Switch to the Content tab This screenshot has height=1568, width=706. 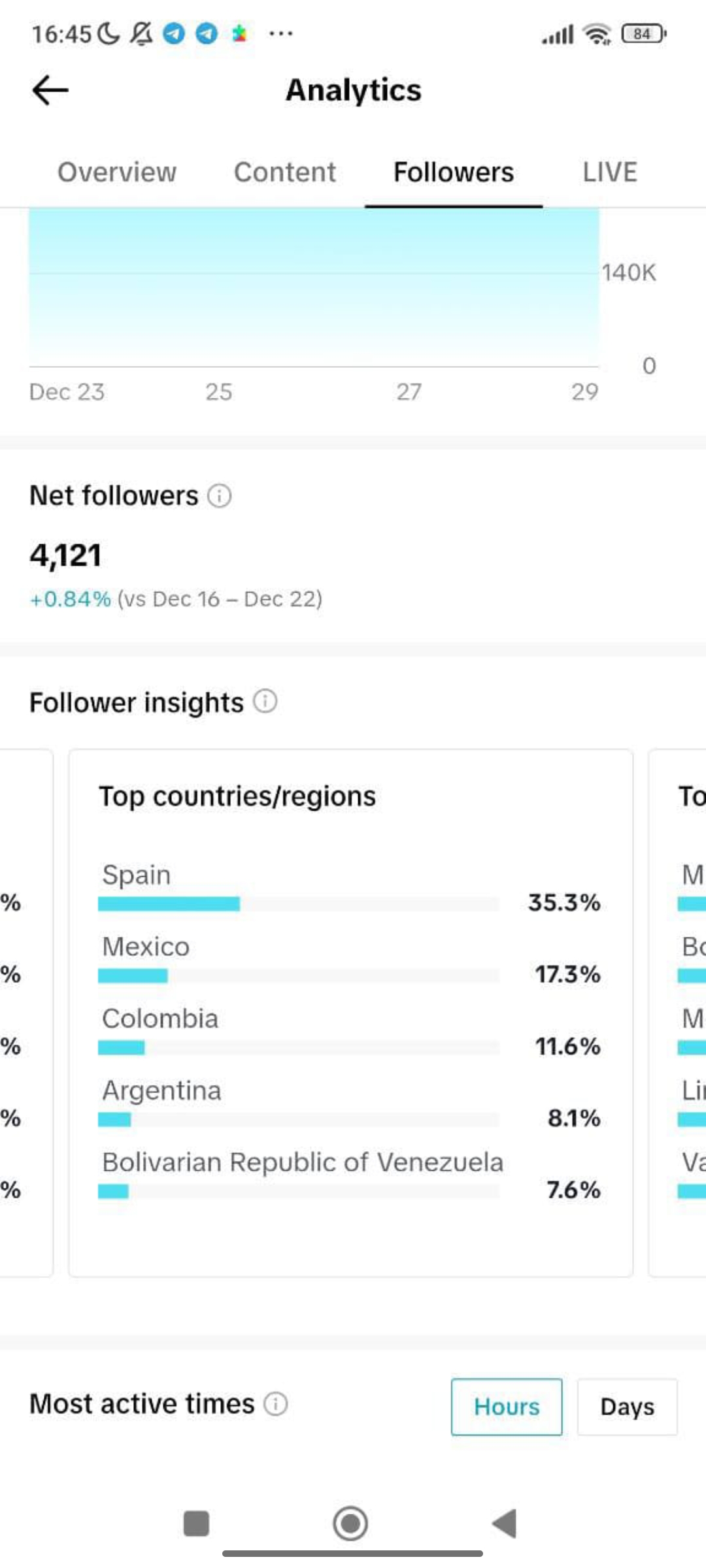pos(285,172)
